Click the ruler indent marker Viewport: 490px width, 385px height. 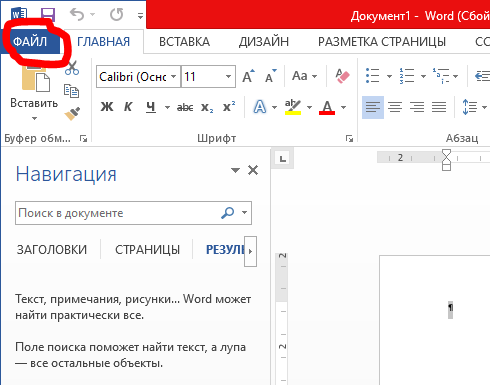coord(446,160)
